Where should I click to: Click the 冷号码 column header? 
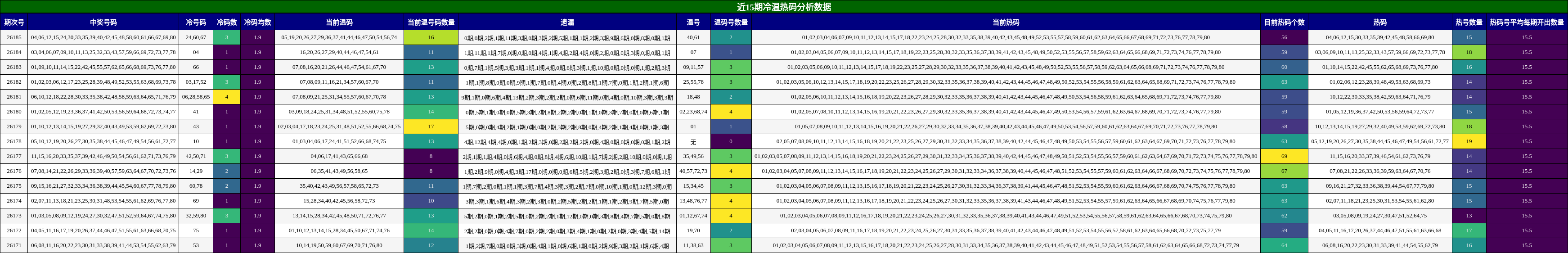point(196,22)
